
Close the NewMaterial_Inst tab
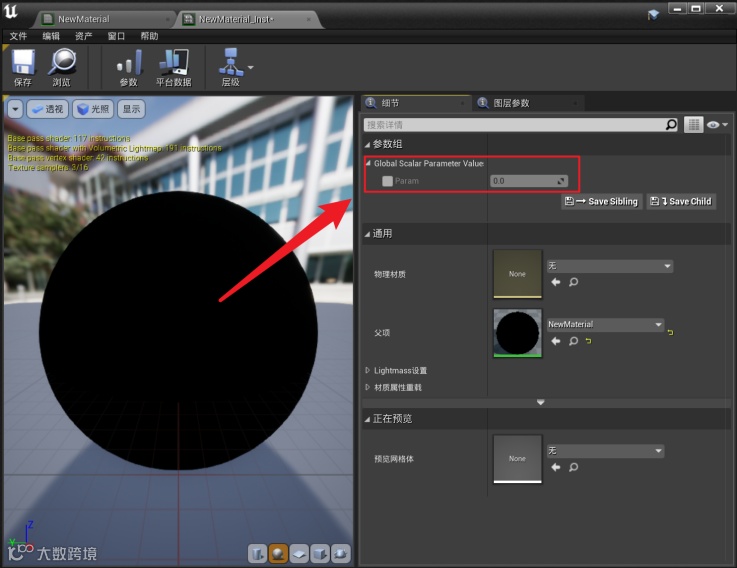point(309,19)
